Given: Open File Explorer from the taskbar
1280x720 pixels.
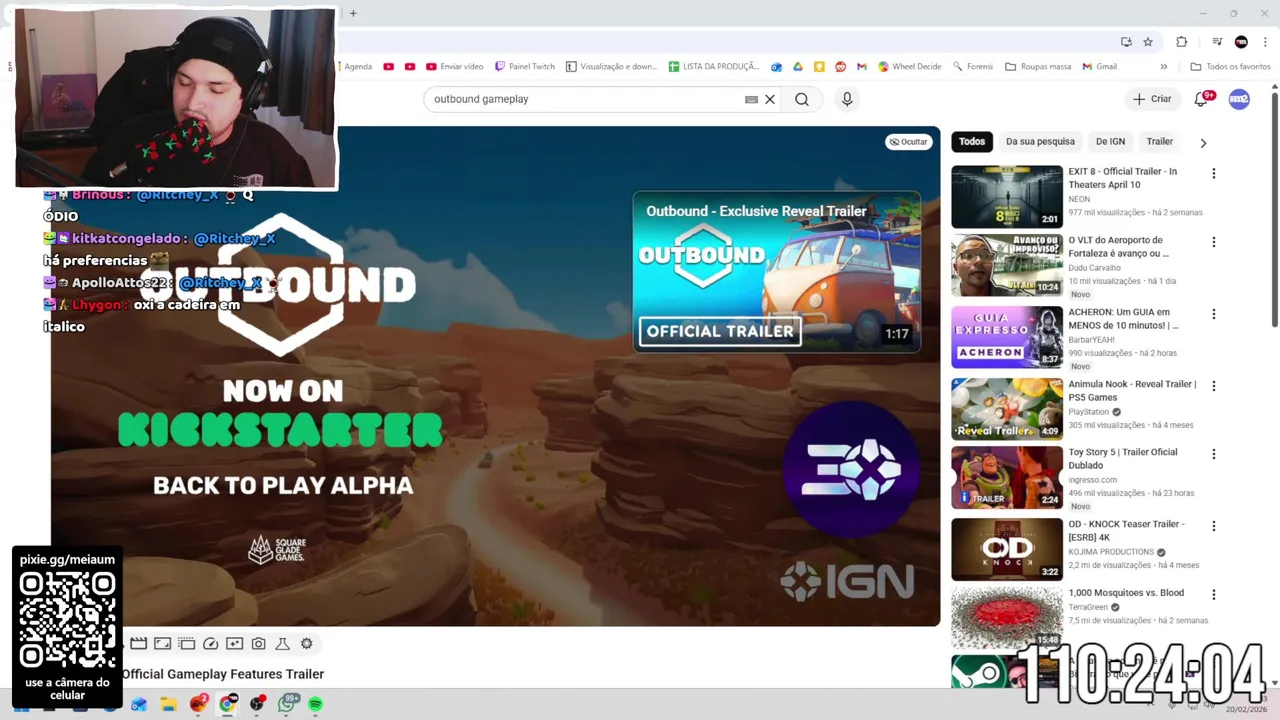Looking at the screenshot, I should pyautogui.click(x=169, y=704).
